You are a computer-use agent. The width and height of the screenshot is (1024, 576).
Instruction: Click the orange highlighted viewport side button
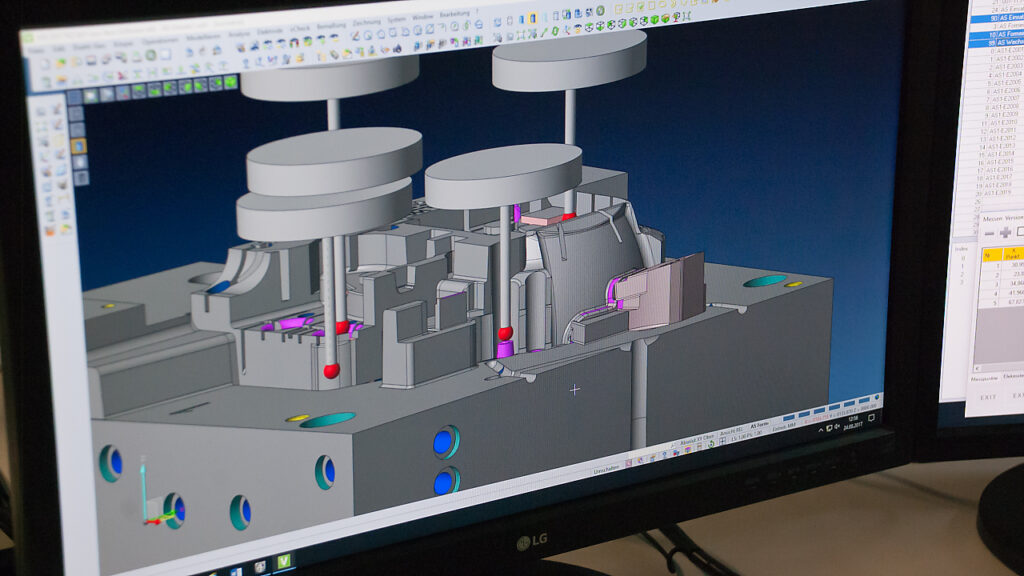click(x=78, y=146)
